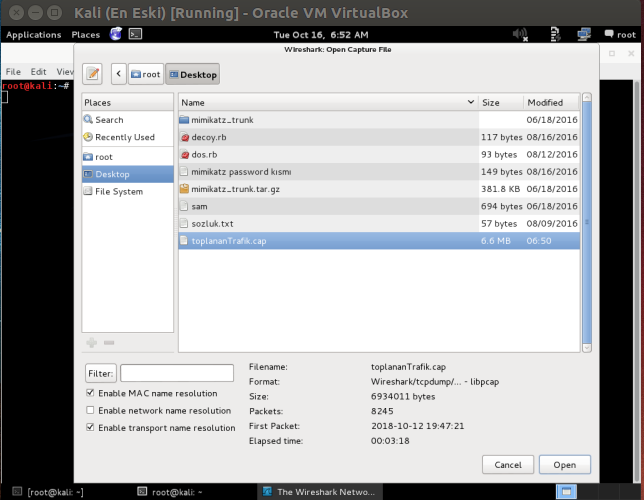Select root folder in Places sidebar
Image resolution: width=644 pixels, height=500 pixels.
point(127,157)
